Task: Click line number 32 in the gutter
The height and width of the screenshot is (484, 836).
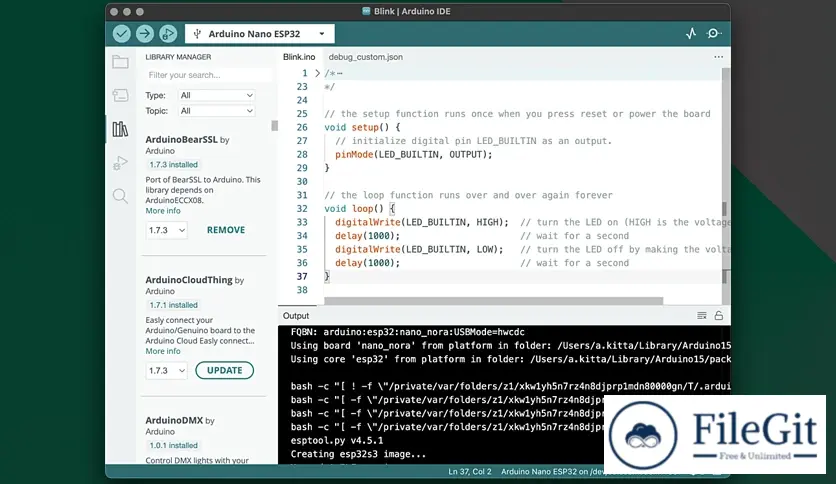Action: click(302, 209)
